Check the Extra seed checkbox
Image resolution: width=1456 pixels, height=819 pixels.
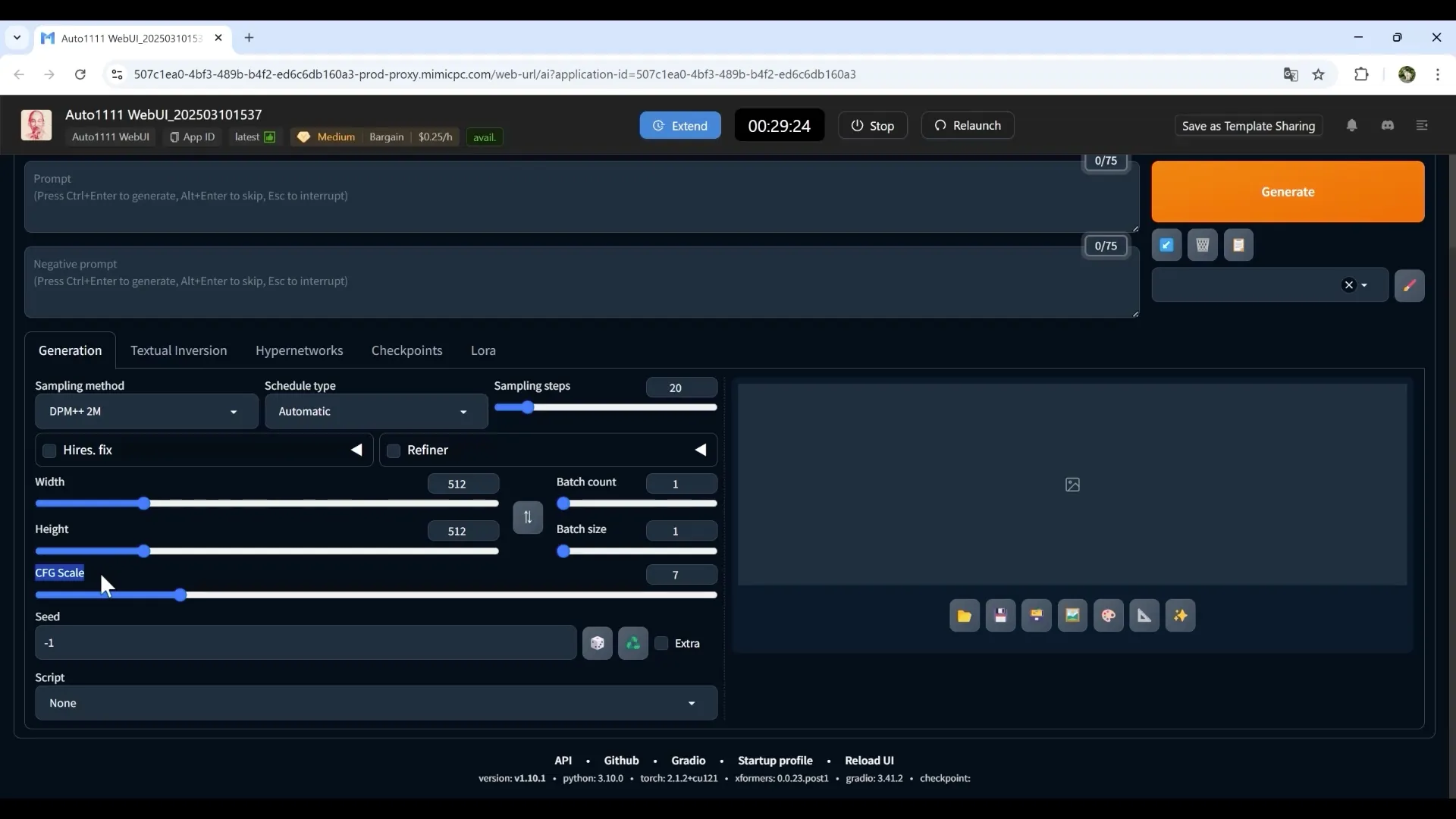(x=662, y=644)
